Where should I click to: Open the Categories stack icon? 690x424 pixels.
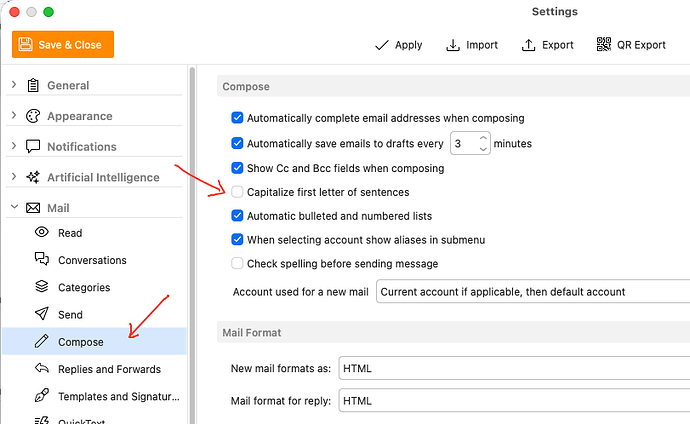(x=42, y=286)
